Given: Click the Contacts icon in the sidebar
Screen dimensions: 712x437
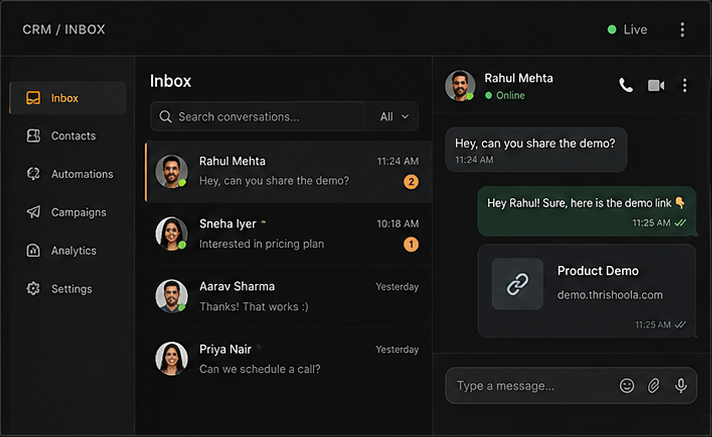Looking at the screenshot, I should pyautogui.click(x=33, y=135).
